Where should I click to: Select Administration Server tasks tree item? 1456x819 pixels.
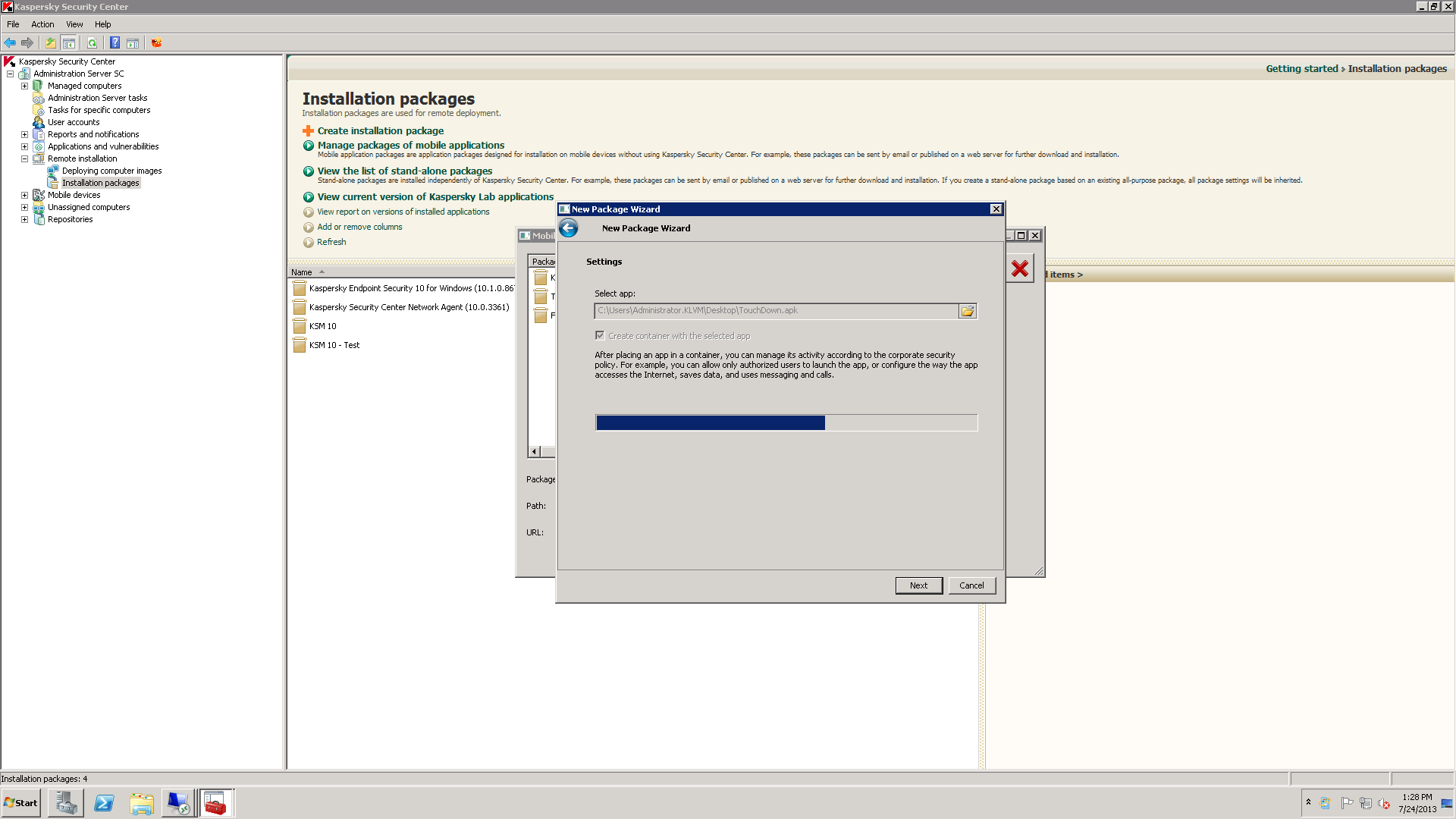(98, 98)
